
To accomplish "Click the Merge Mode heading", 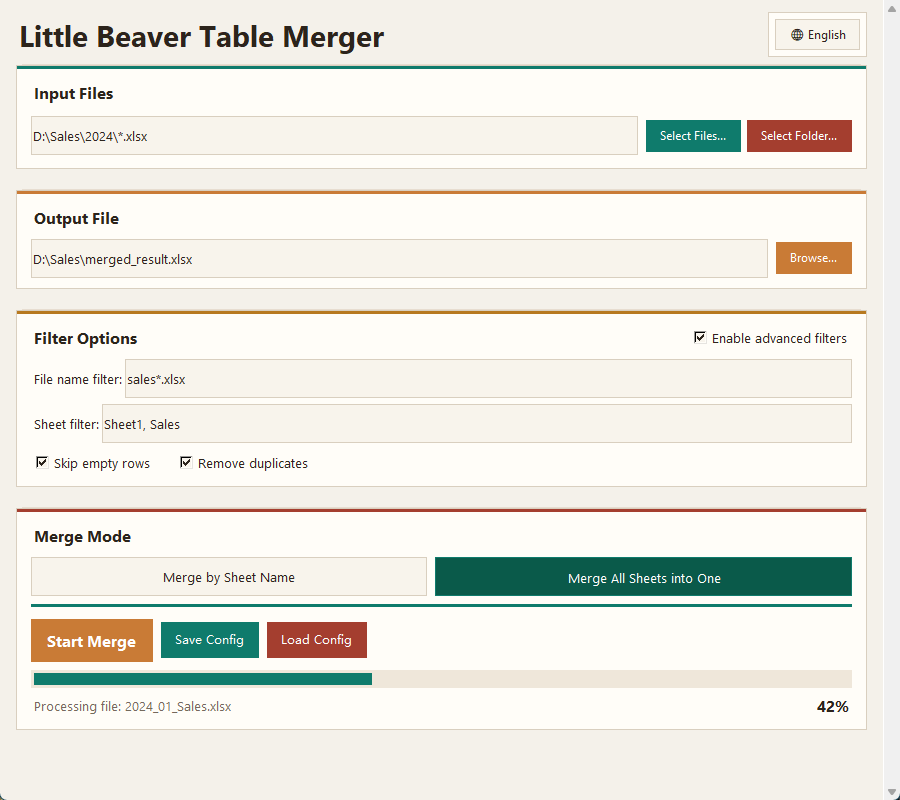I will click(83, 537).
